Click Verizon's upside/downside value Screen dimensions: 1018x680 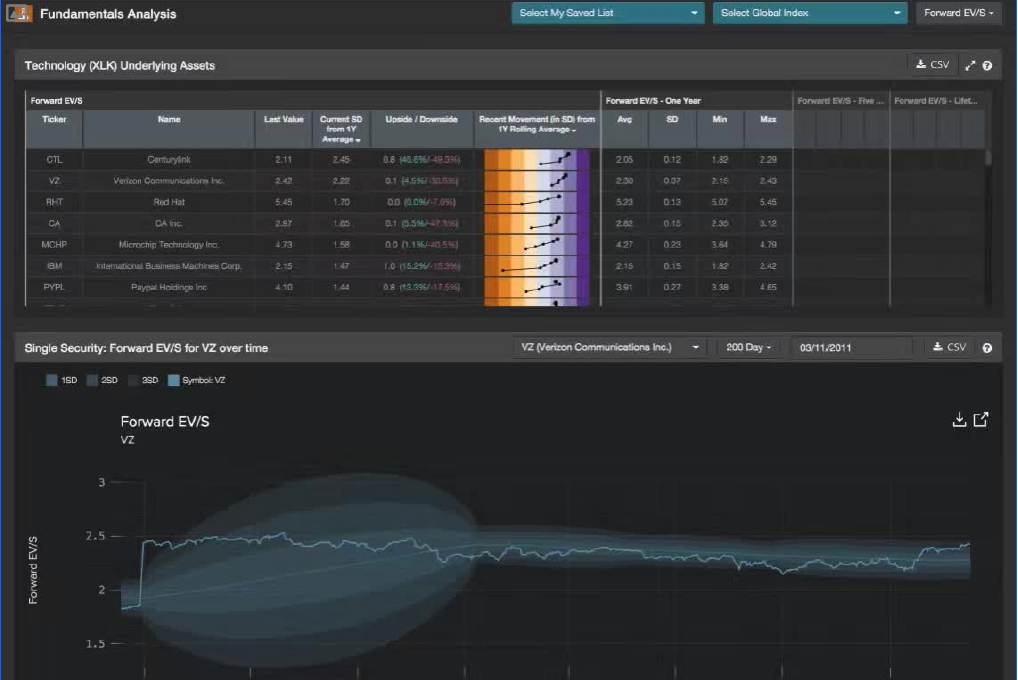coord(421,181)
